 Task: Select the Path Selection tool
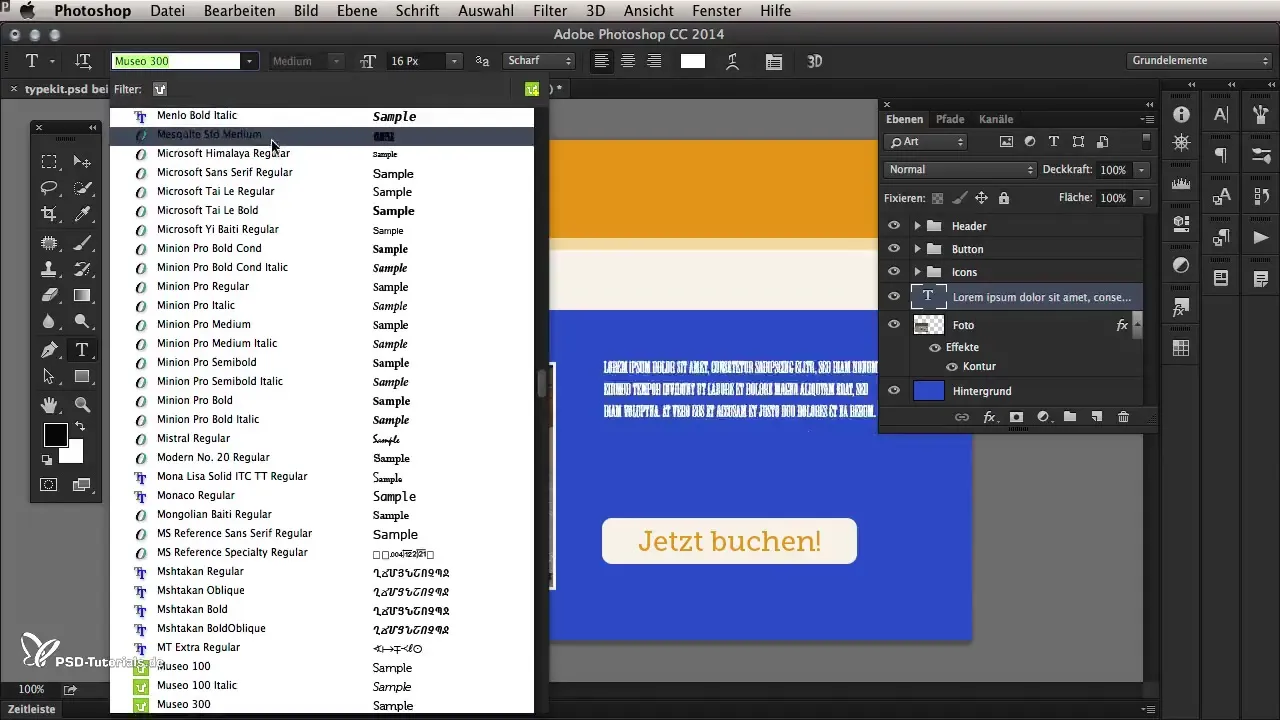pos(49,376)
